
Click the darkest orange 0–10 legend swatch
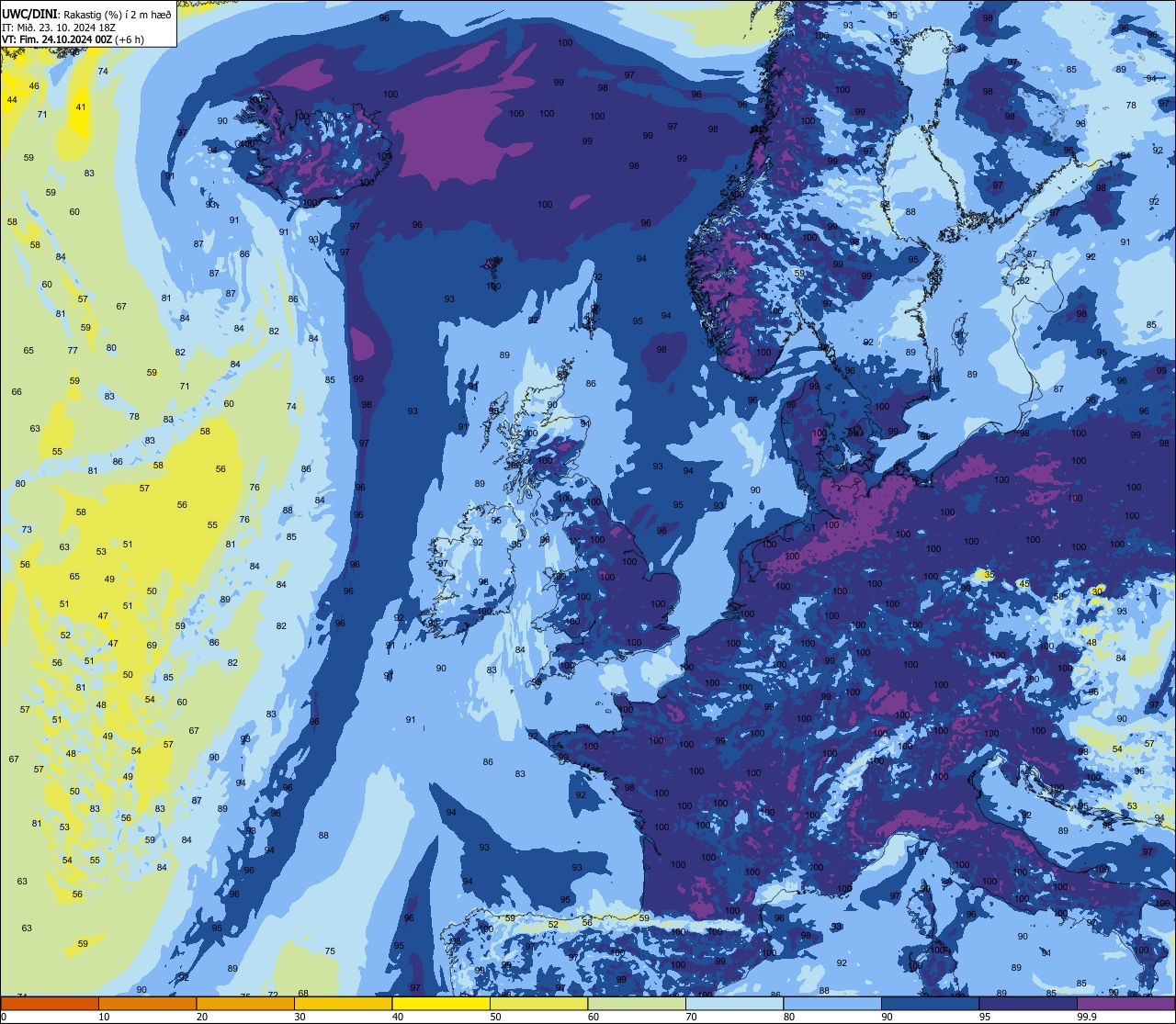[x=50, y=1003]
